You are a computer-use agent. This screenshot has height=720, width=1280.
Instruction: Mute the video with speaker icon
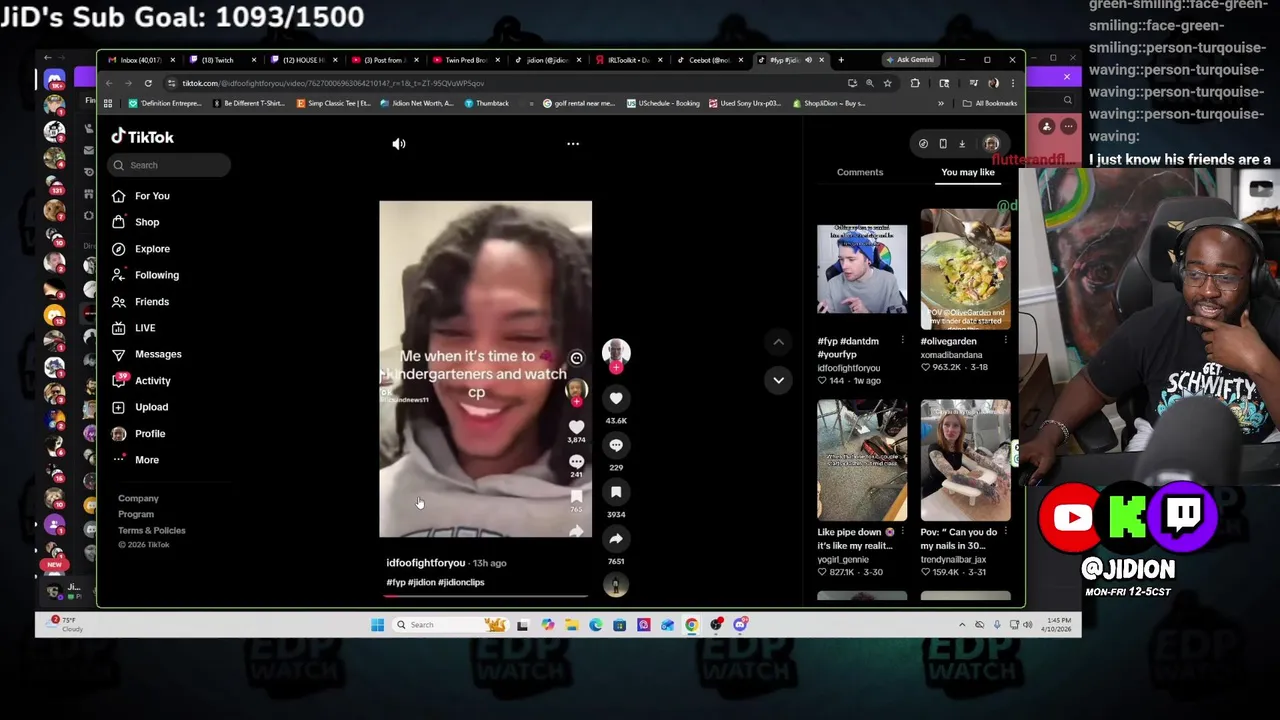click(x=399, y=144)
